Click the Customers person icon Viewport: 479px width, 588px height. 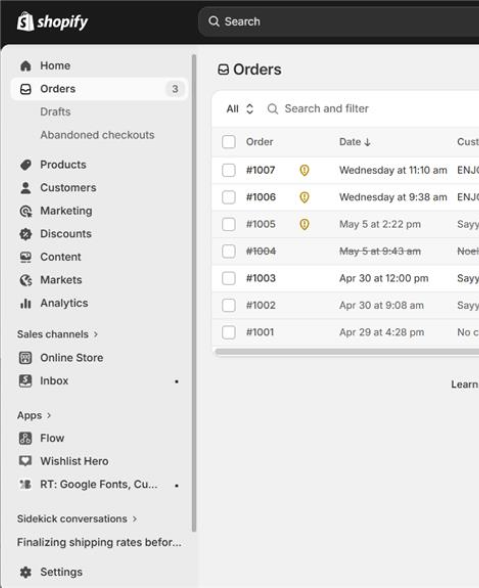pos(26,188)
